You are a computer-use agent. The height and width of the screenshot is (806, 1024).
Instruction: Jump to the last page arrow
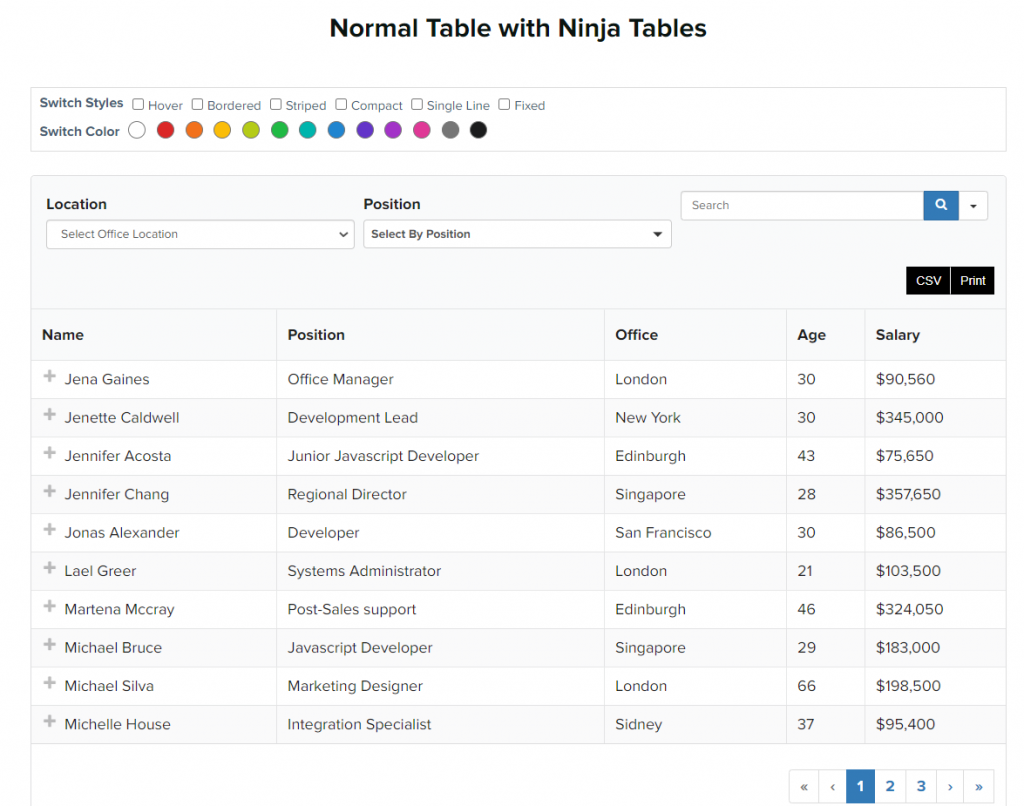pyautogui.click(x=979, y=786)
